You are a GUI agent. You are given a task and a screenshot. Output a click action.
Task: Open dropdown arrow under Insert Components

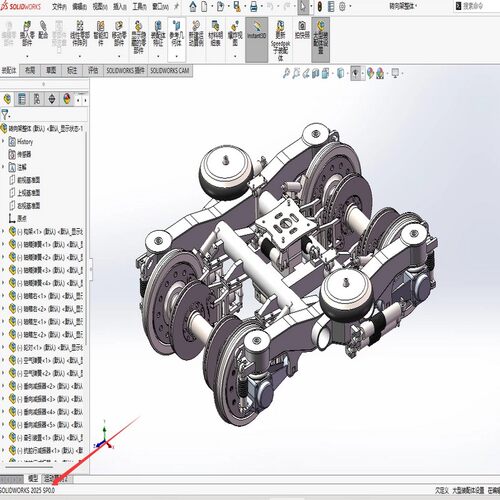pos(27,56)
